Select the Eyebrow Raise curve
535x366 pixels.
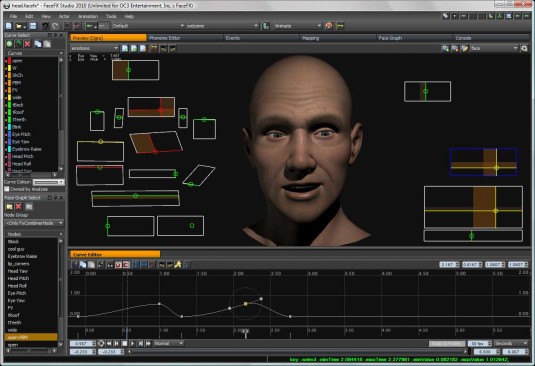click(x=27, y=149)
